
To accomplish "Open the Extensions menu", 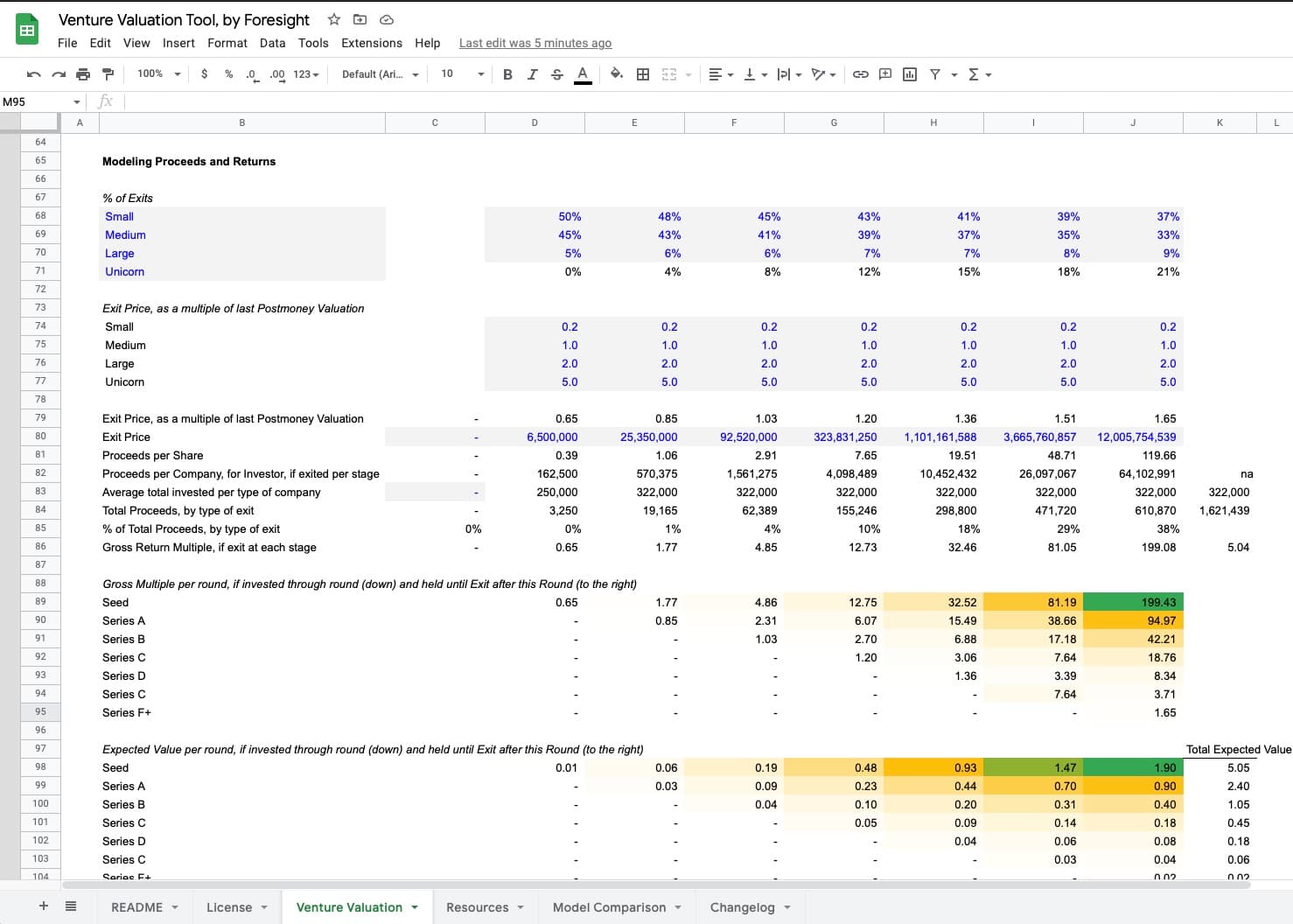I will pyautogui.click(x=372, y=43).
